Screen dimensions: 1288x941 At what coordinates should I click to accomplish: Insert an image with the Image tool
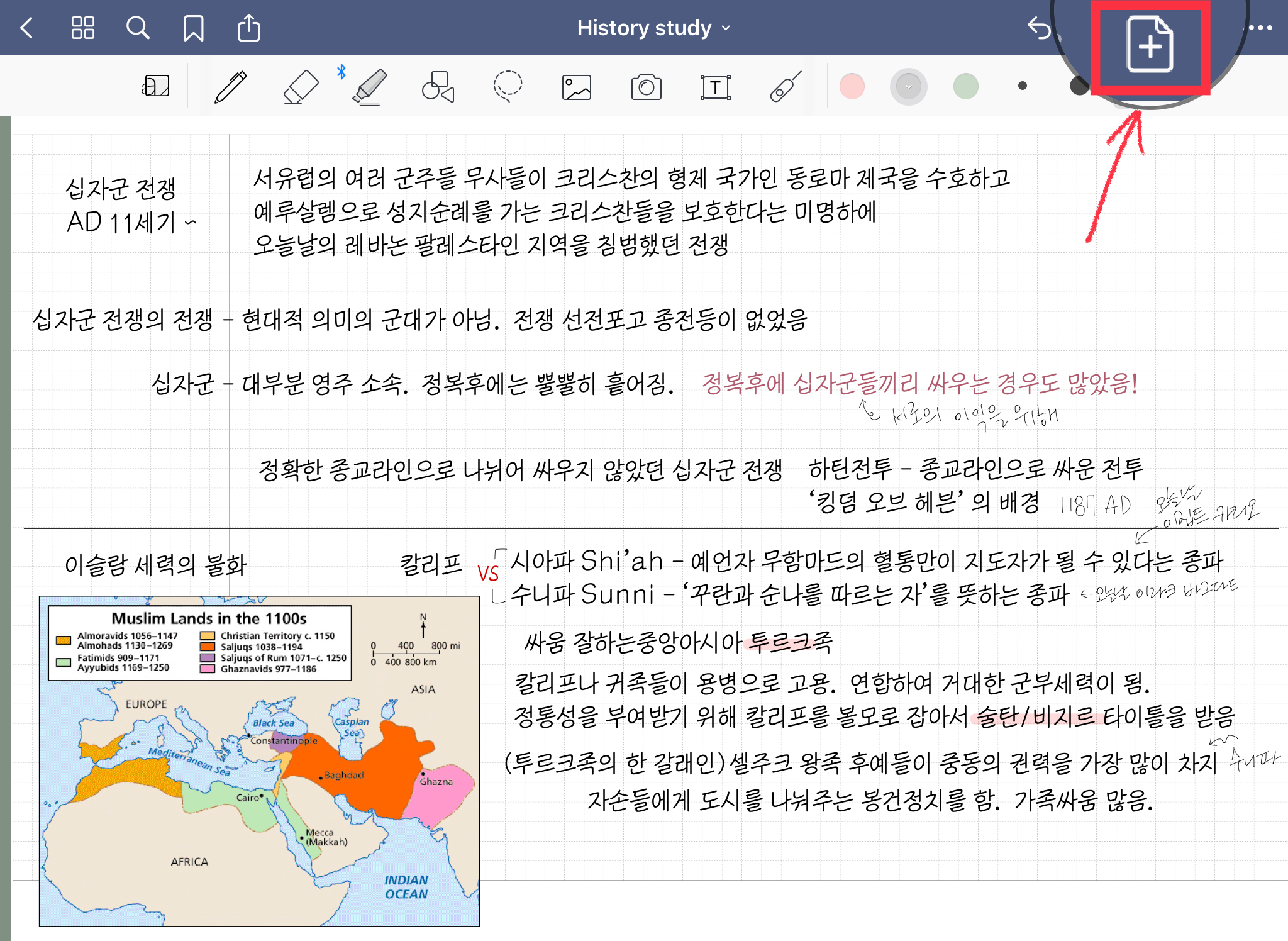pyautogui.click(x=577, y=87)
